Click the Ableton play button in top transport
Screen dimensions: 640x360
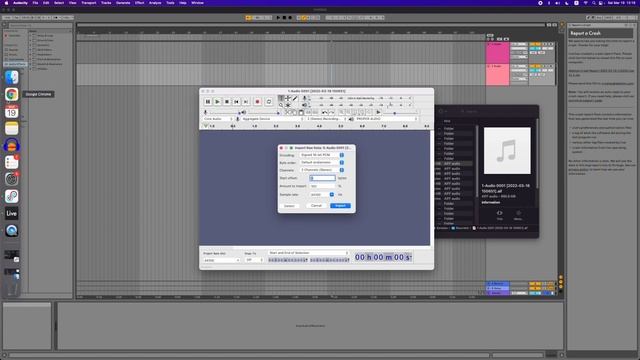pos(278,18)
